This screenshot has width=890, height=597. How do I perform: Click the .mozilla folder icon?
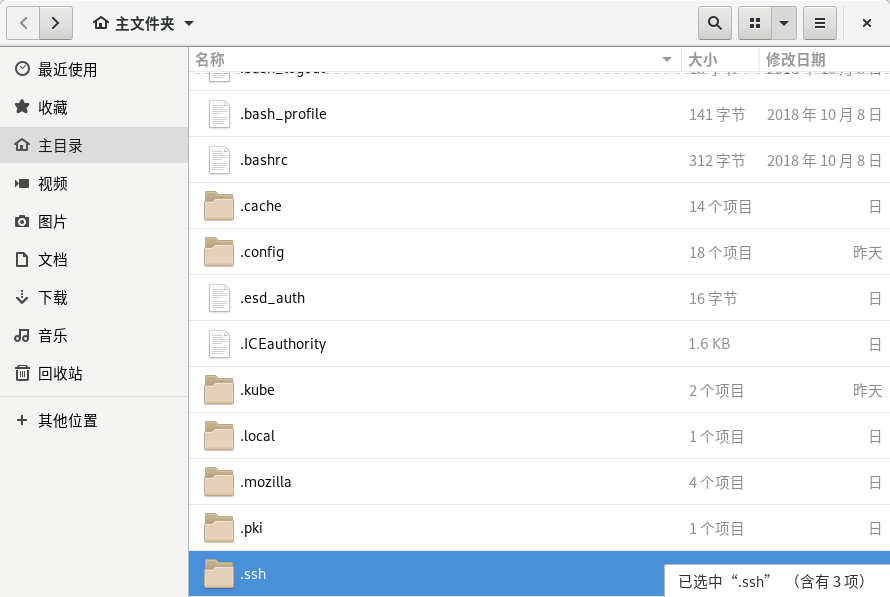[x=219, y=481]
